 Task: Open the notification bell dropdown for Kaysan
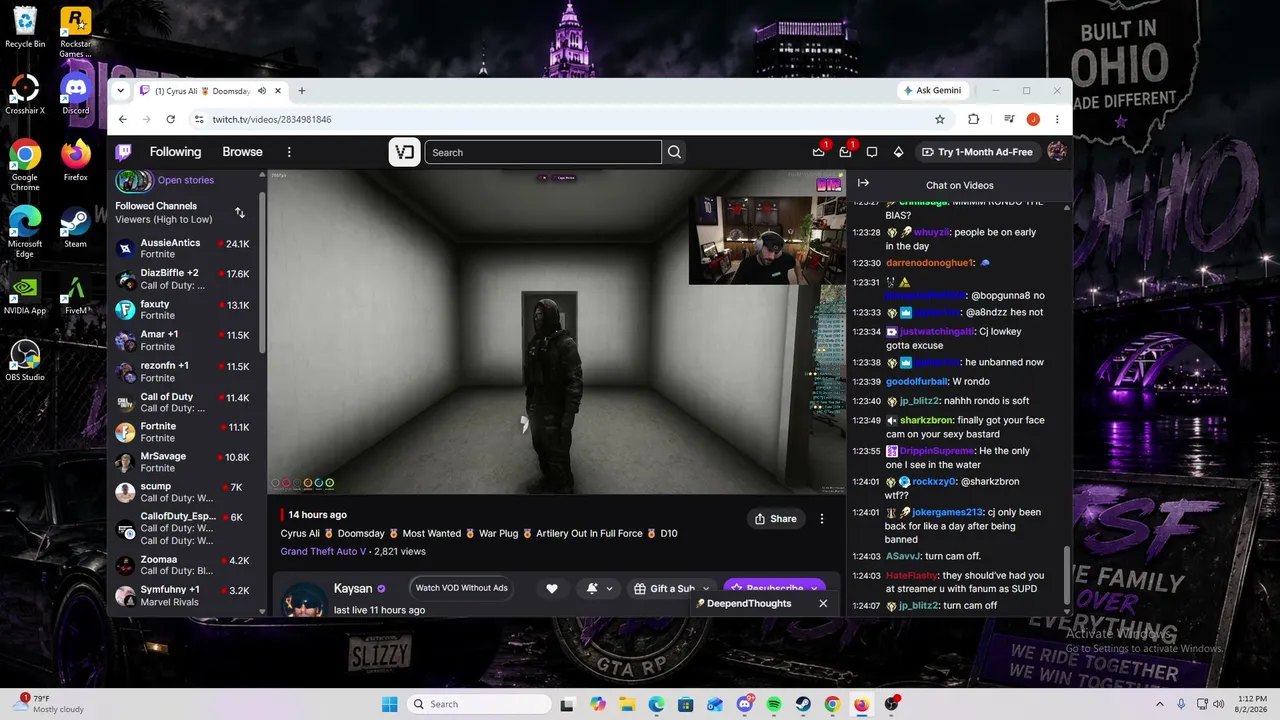599,589
